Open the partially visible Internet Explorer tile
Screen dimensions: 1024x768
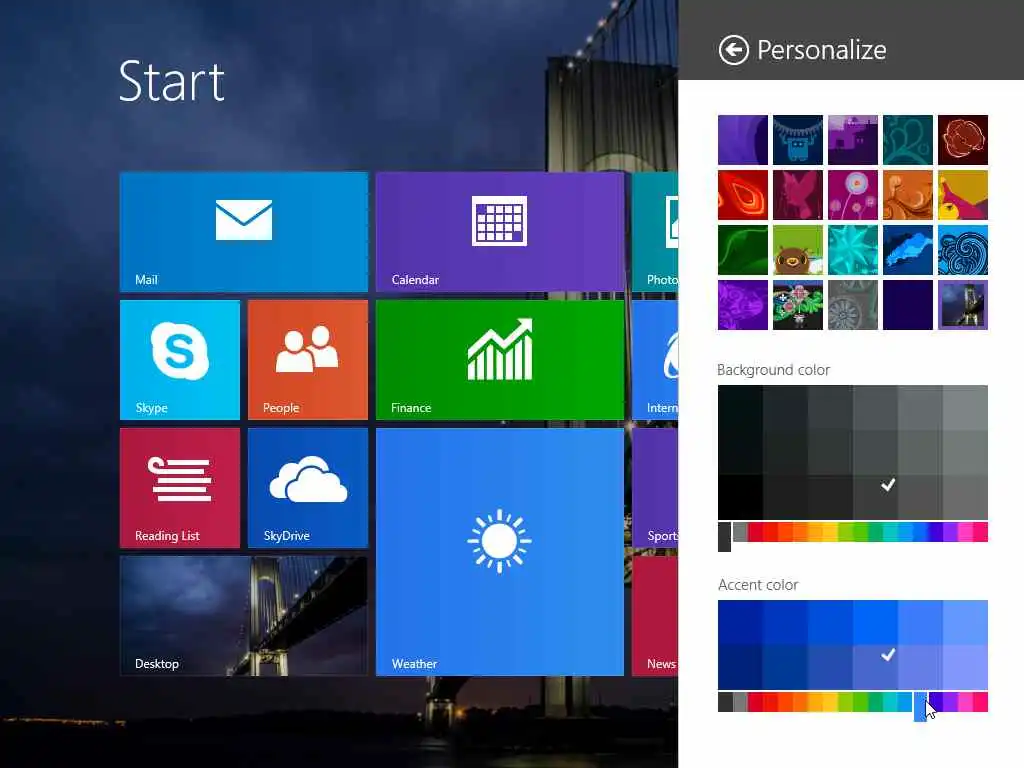point(655,360)
